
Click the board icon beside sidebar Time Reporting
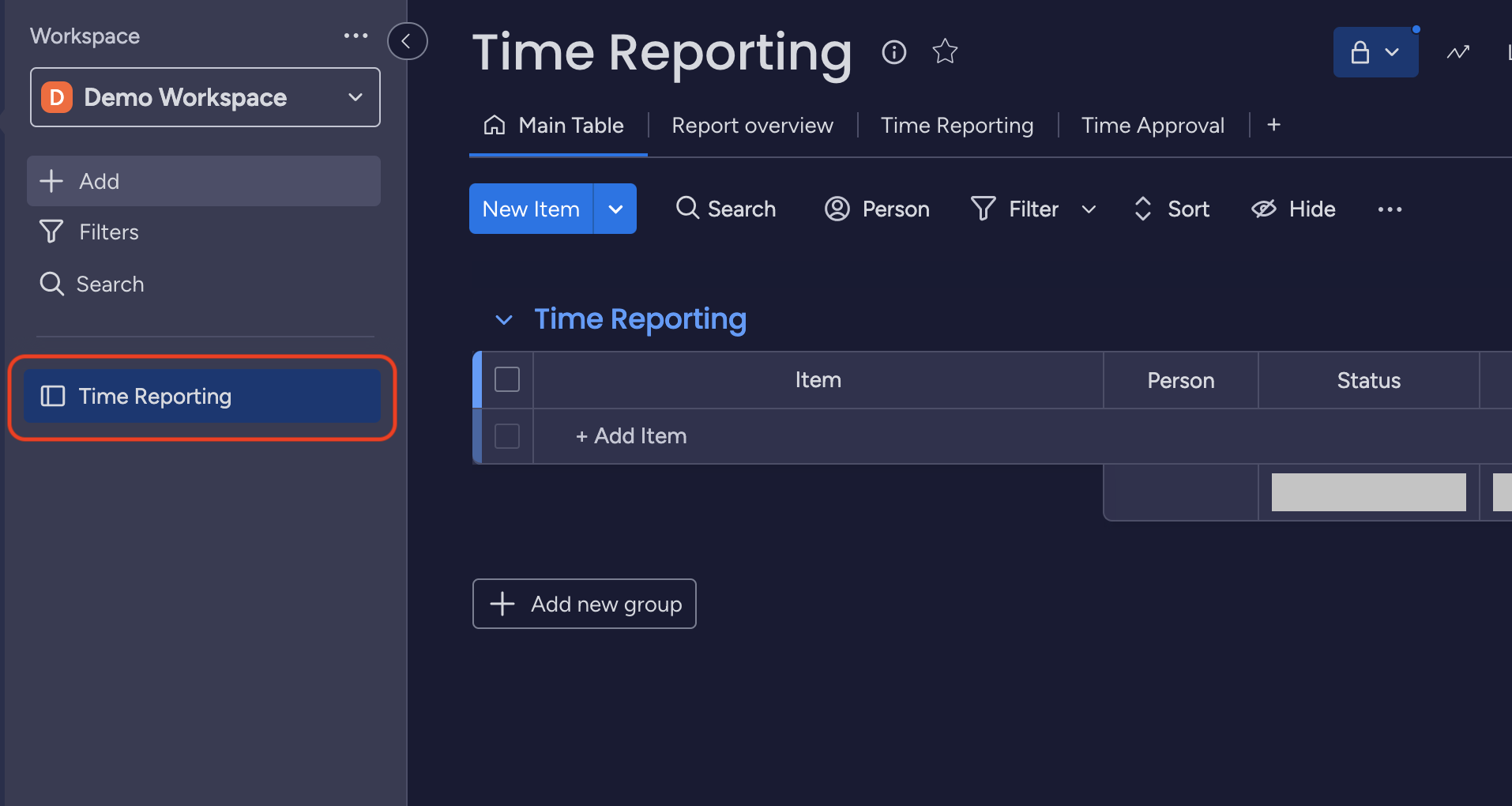coord(53,396)
